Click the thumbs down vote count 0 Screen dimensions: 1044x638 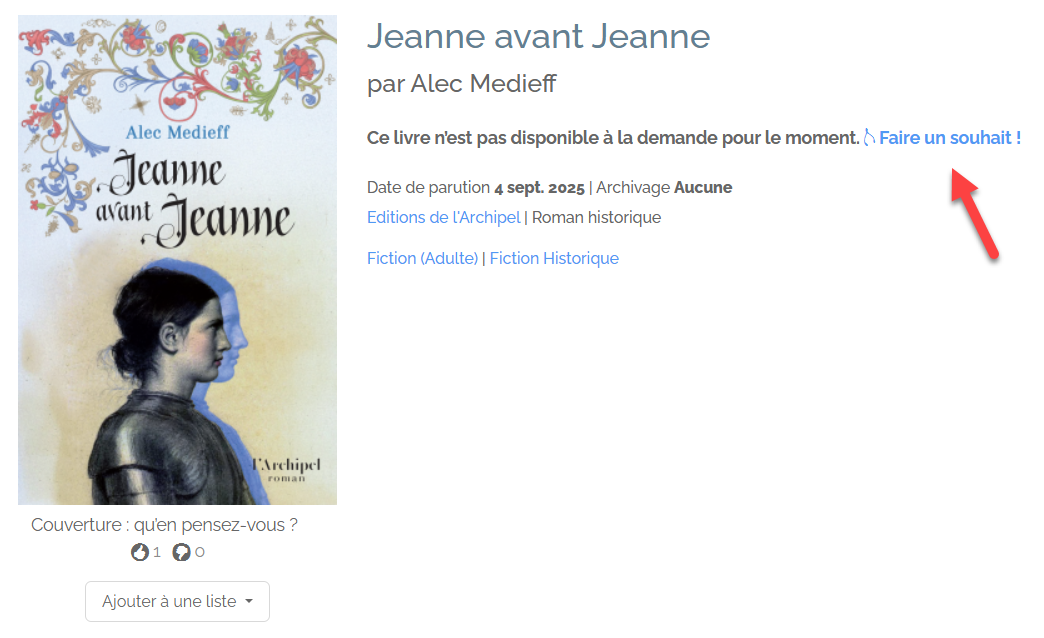(x=200, y=552)
